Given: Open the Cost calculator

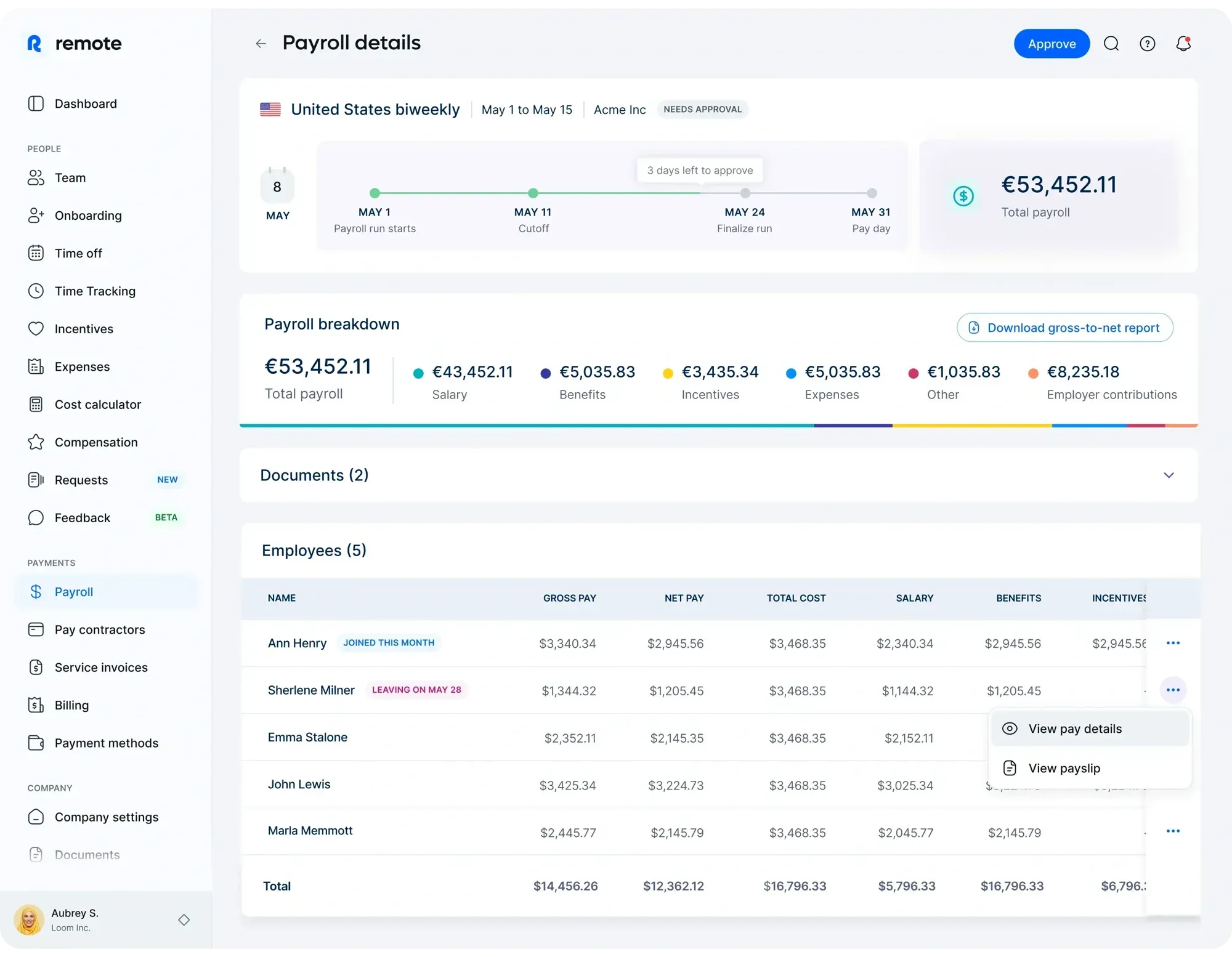Looking at the screenshot, I should coord(97,405).
